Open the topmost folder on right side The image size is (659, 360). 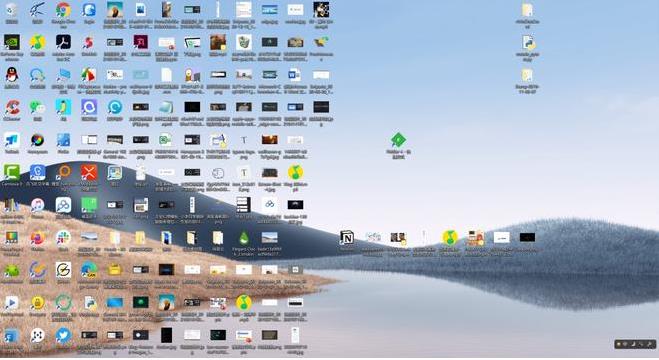coord(527,10)
